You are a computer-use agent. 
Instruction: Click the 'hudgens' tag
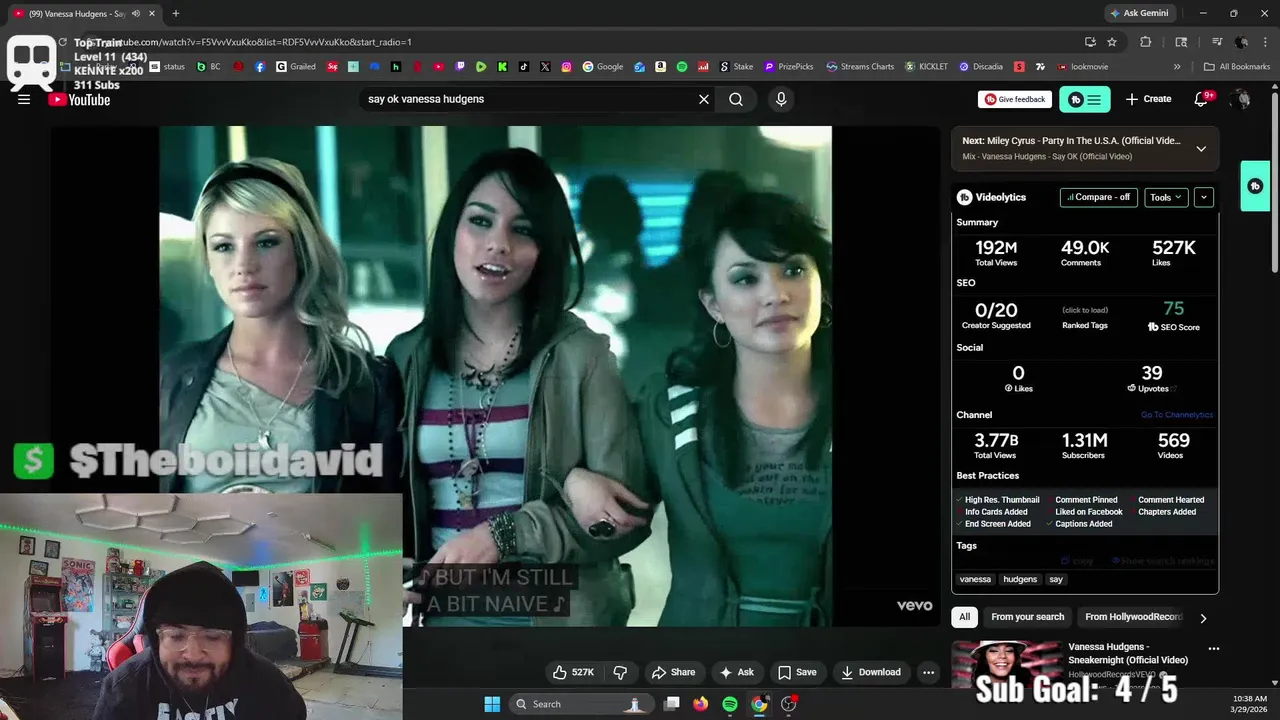pyautogui.click(x=1020, y=579)
